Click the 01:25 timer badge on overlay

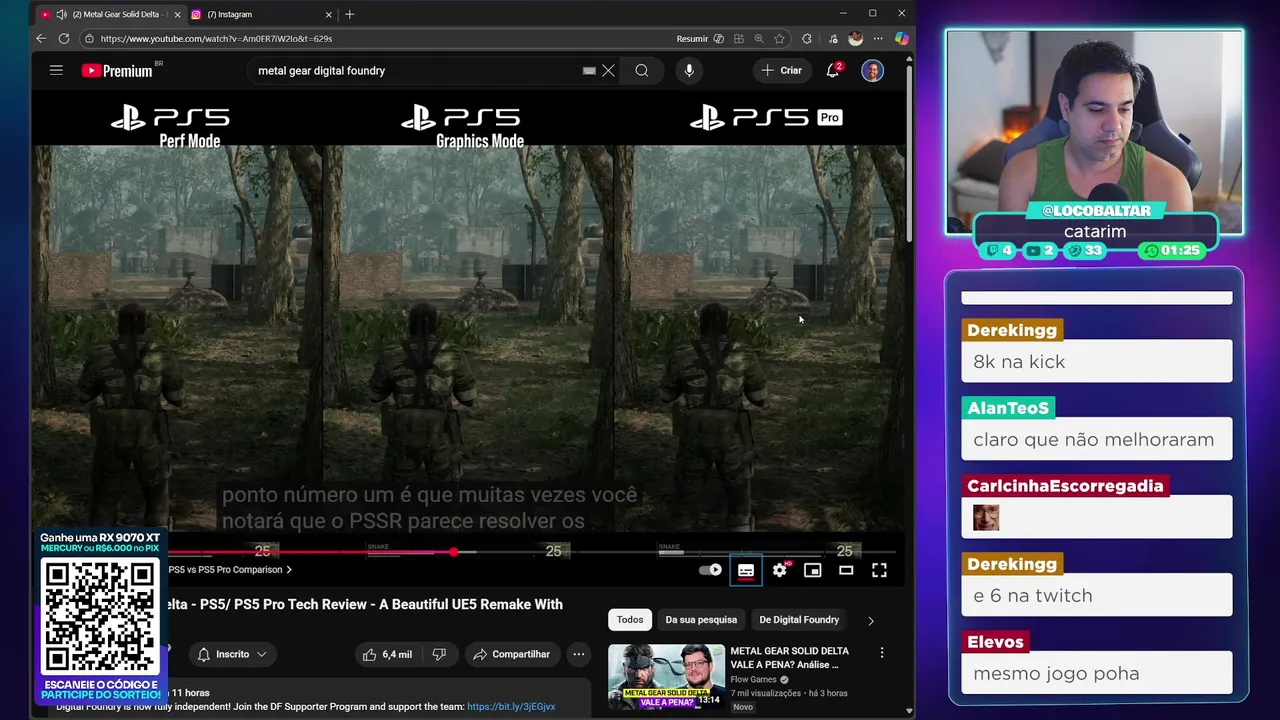pyautogui.click(x=1171, y=251)
